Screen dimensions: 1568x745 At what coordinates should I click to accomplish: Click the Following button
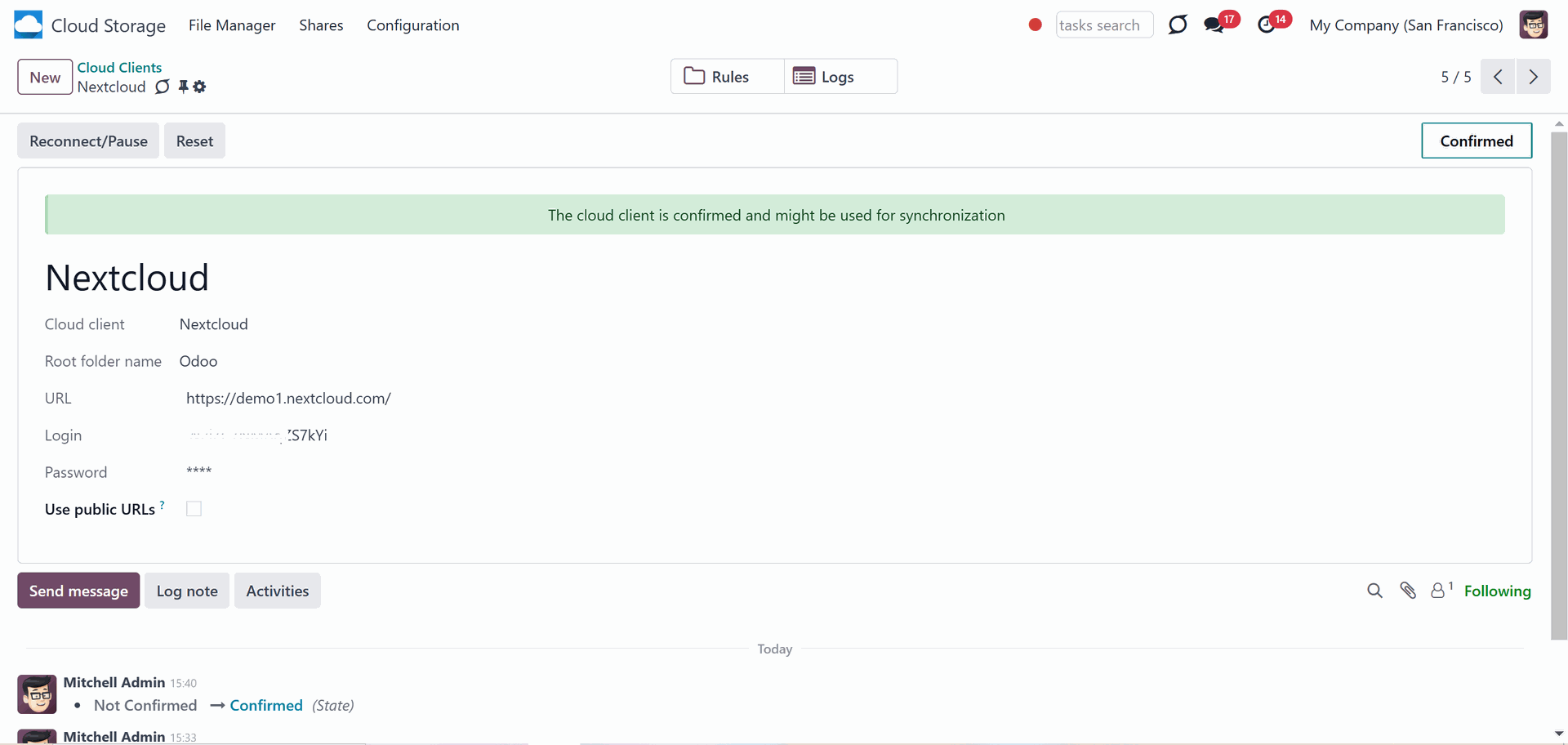click(x=1497, y=591)
